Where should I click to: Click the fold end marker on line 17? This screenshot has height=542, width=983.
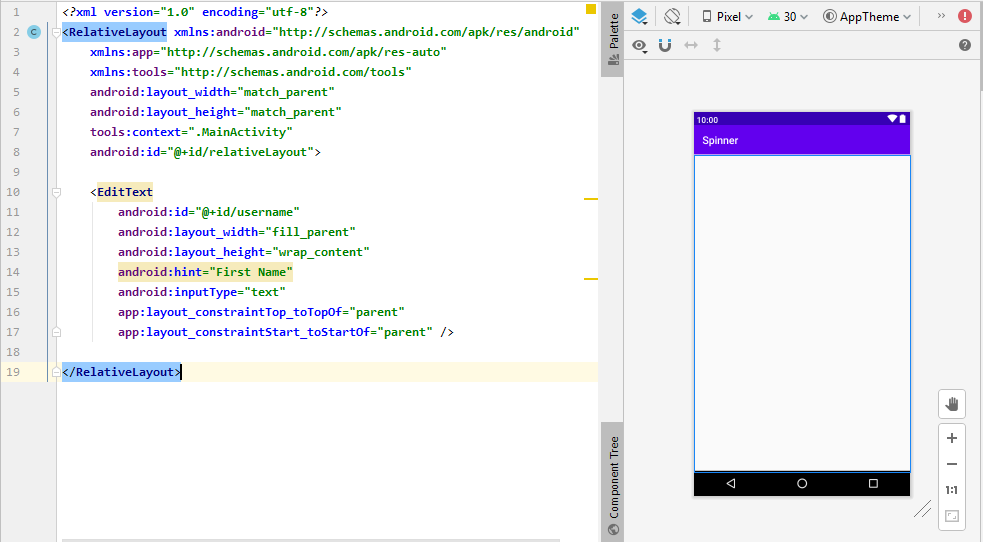click(x=56, y=332)
